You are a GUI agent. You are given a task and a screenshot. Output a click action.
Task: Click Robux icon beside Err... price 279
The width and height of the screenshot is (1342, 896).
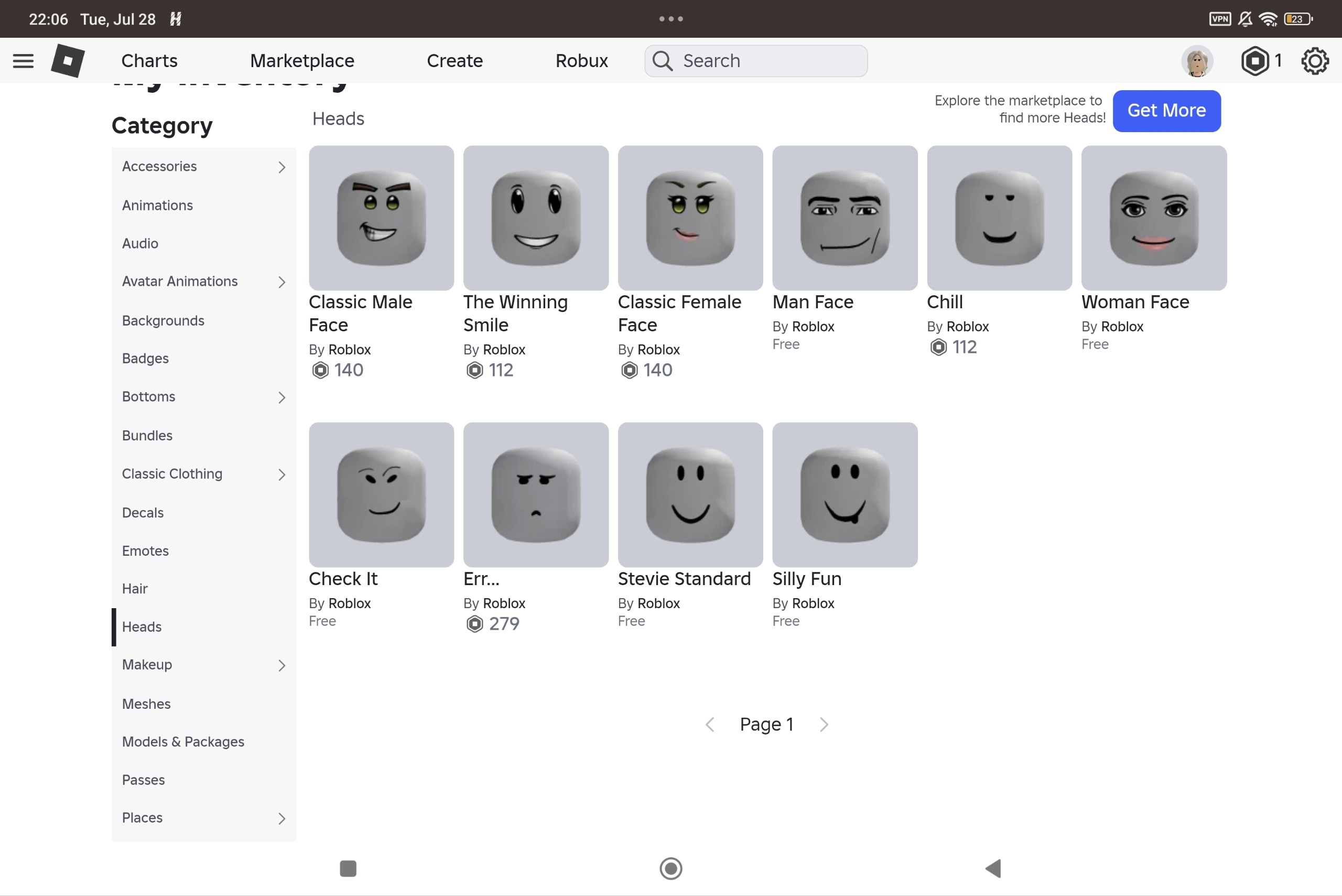coord(475,624)
